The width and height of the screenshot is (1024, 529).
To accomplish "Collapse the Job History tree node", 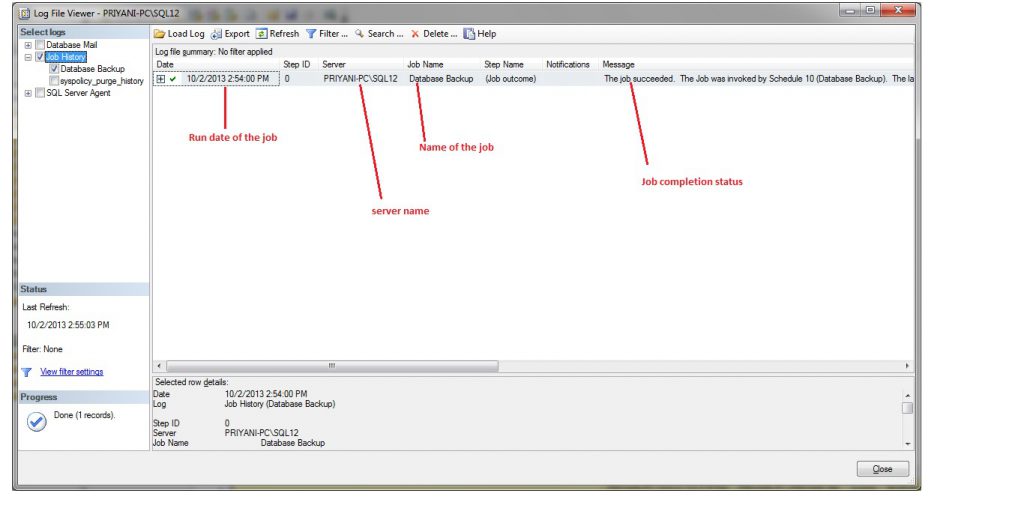I will 28,57.
